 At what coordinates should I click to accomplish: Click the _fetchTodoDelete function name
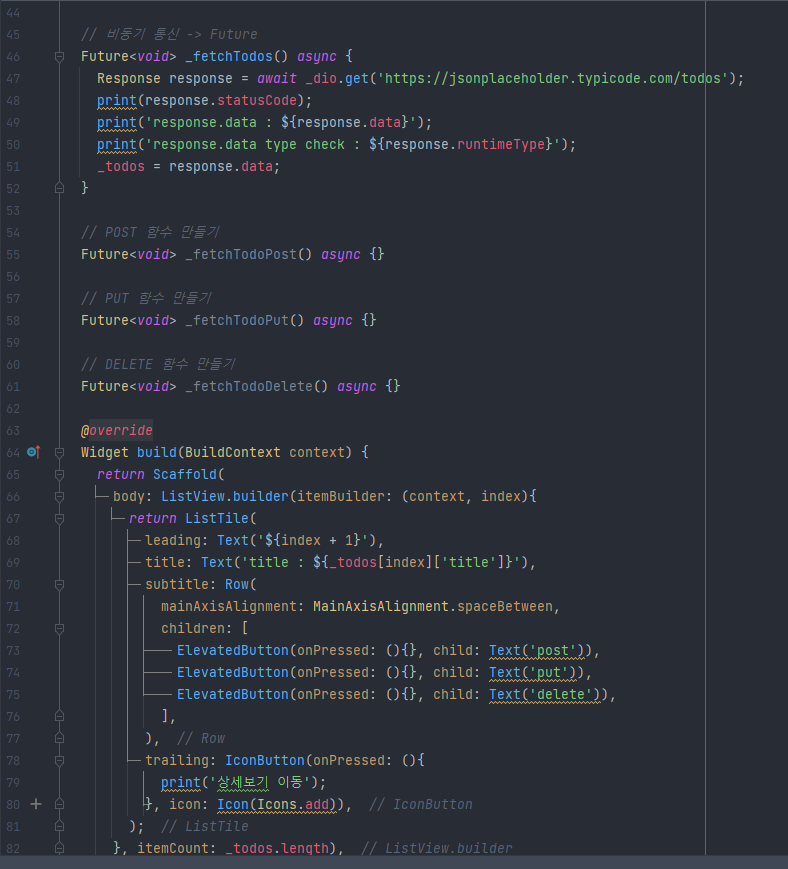(249, 386)
